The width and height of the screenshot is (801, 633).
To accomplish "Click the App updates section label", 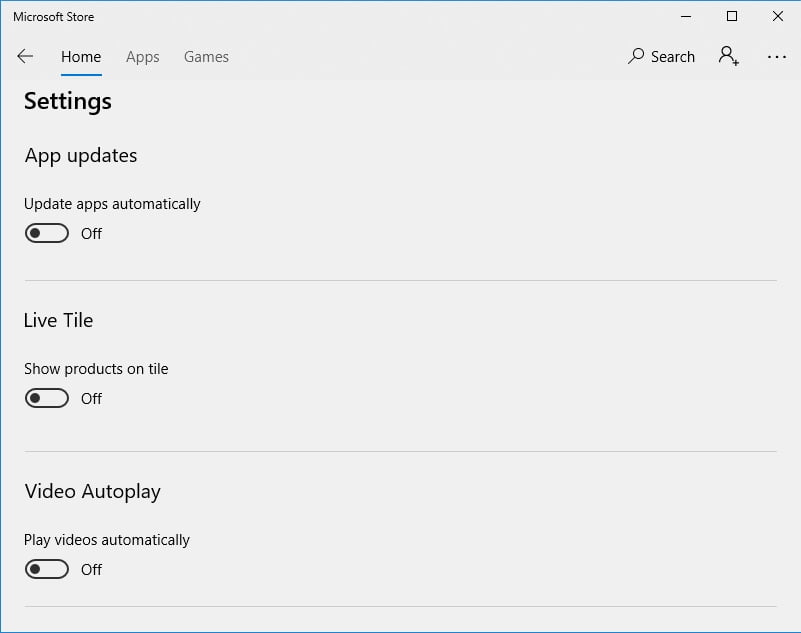I will pos(80,156).
